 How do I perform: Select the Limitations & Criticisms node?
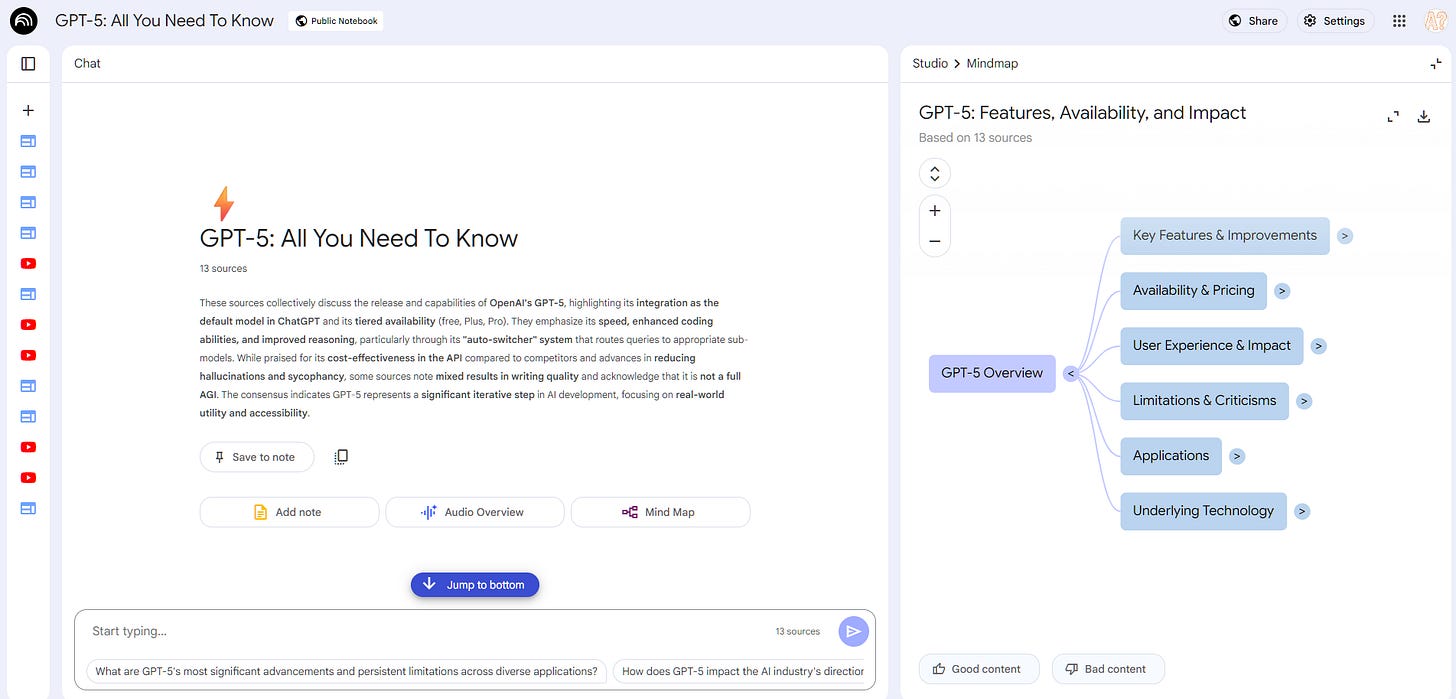point(1204,401)
